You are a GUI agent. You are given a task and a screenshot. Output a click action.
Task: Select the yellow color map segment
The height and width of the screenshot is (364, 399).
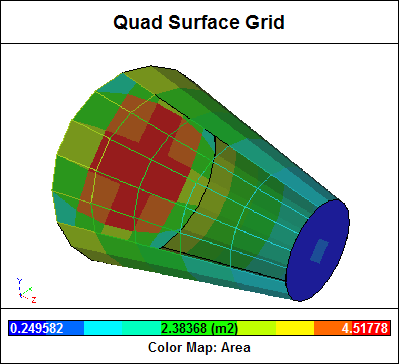295,328
